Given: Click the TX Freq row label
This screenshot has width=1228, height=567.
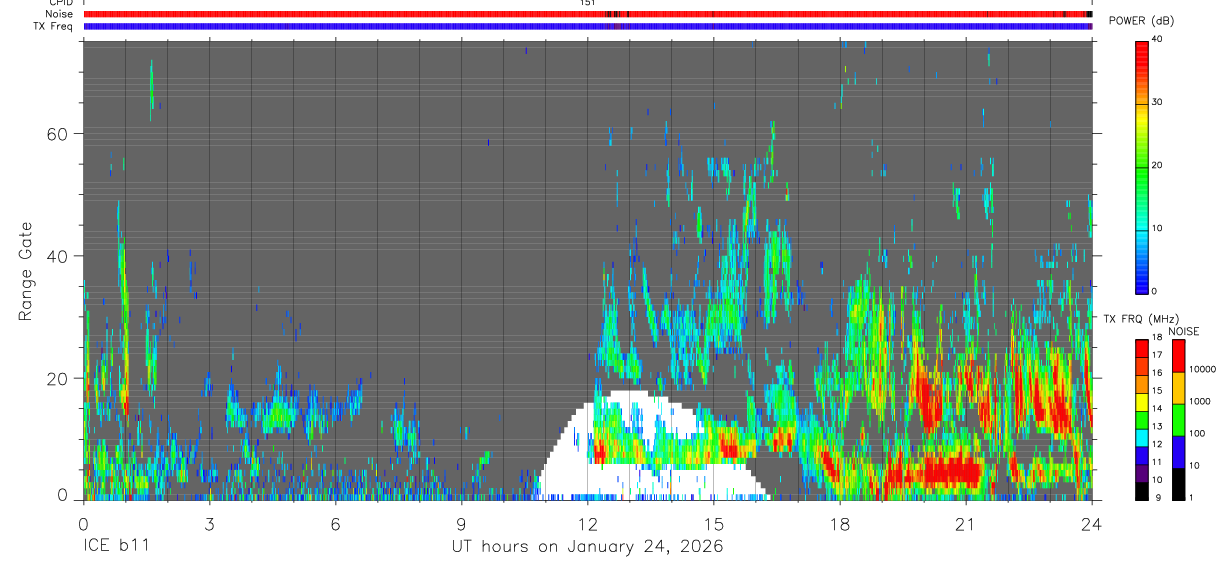Looking at the screenshot, I should point(53,26).
